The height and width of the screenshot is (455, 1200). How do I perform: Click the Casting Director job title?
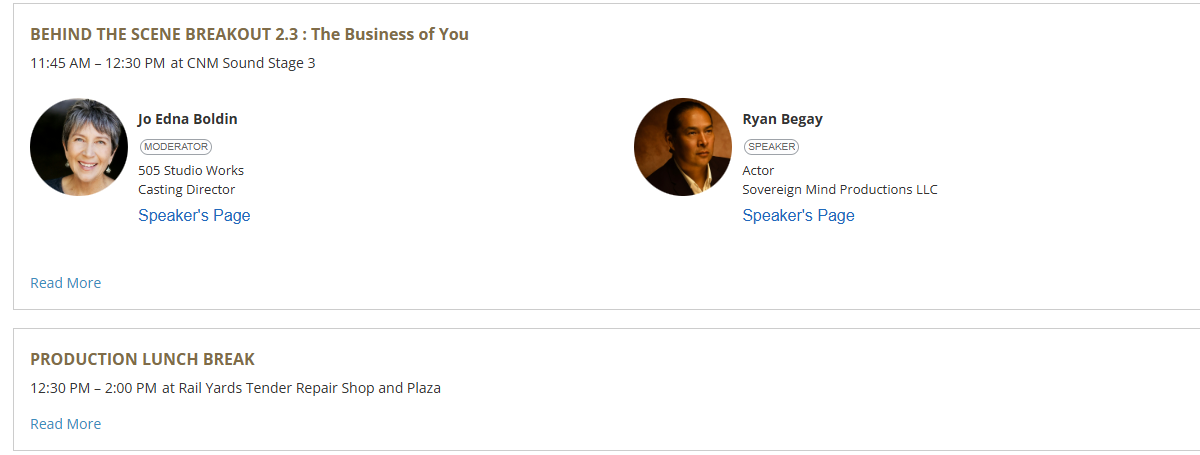[187, 189]
